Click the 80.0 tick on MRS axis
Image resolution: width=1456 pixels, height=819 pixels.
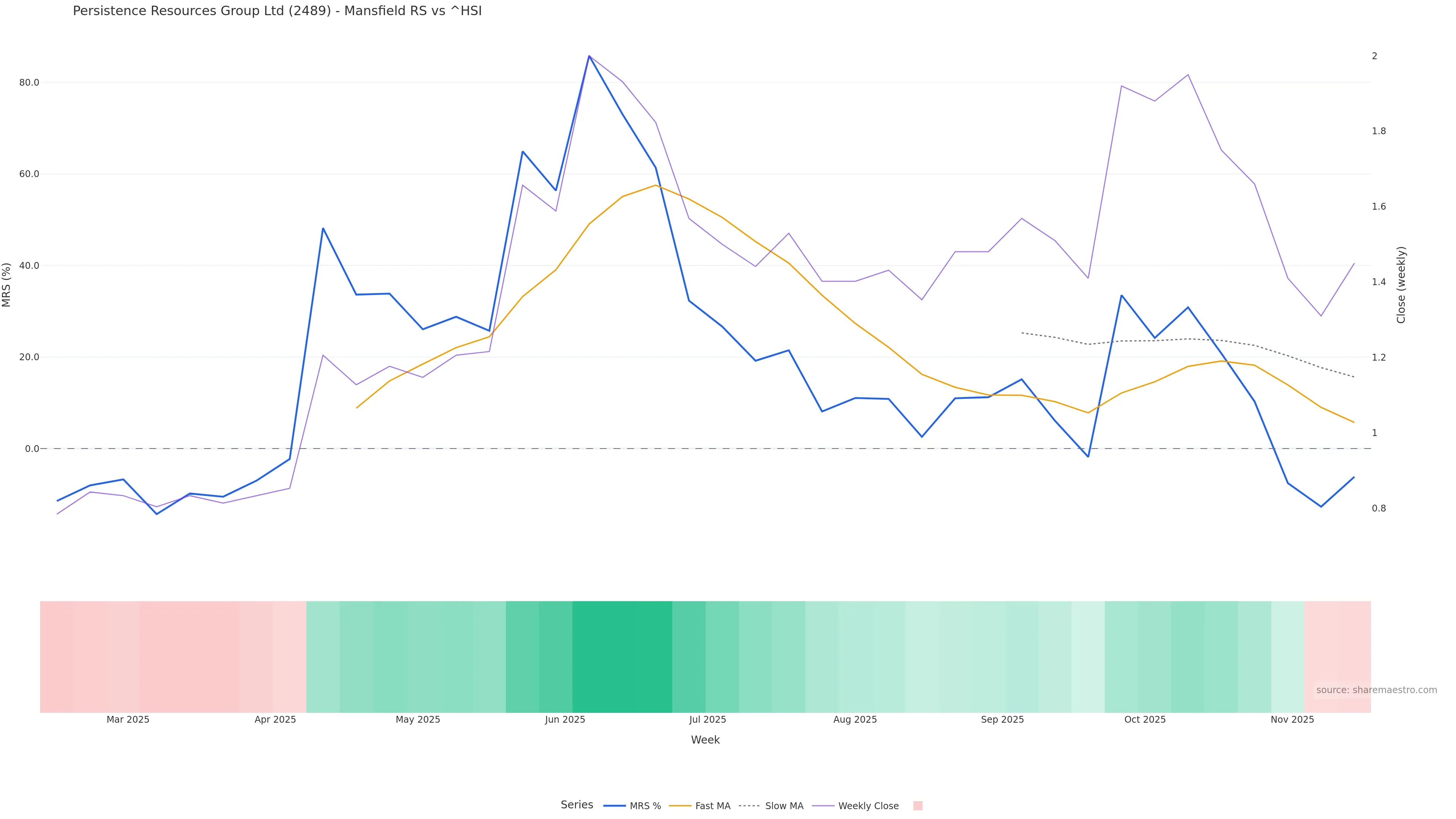click(29, 83)
